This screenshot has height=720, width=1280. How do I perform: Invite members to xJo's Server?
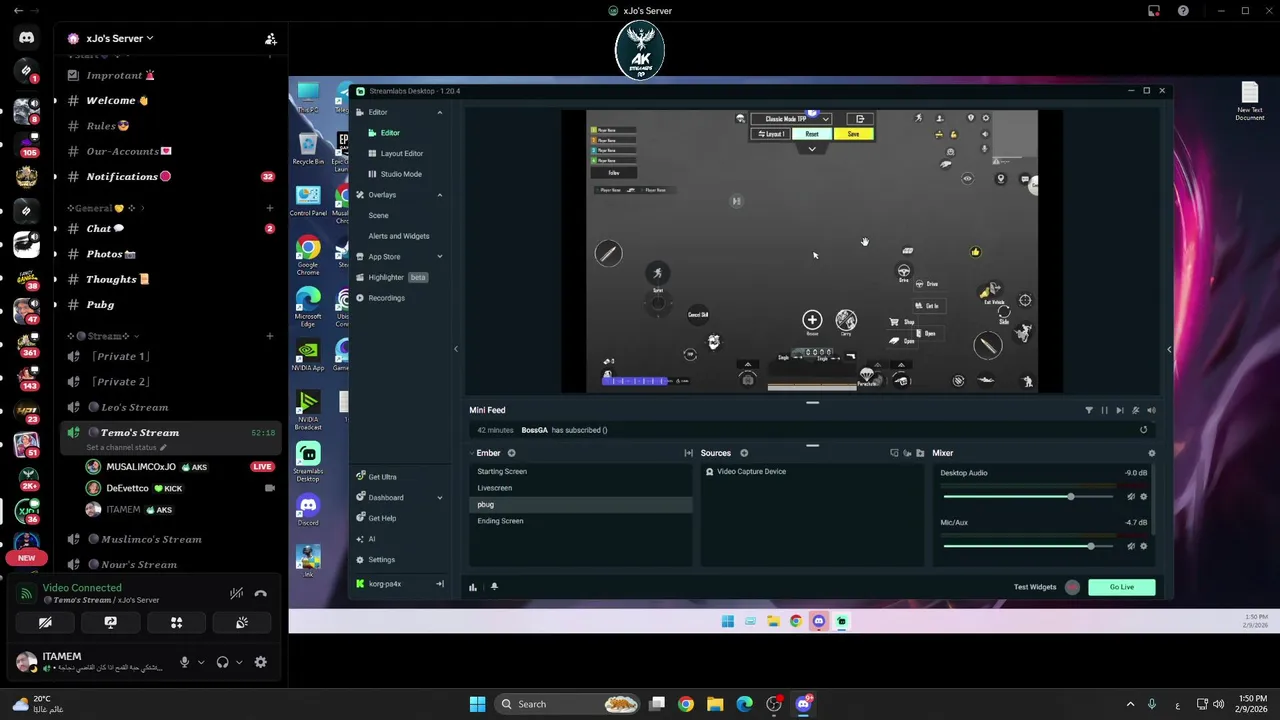coord(270,39)
